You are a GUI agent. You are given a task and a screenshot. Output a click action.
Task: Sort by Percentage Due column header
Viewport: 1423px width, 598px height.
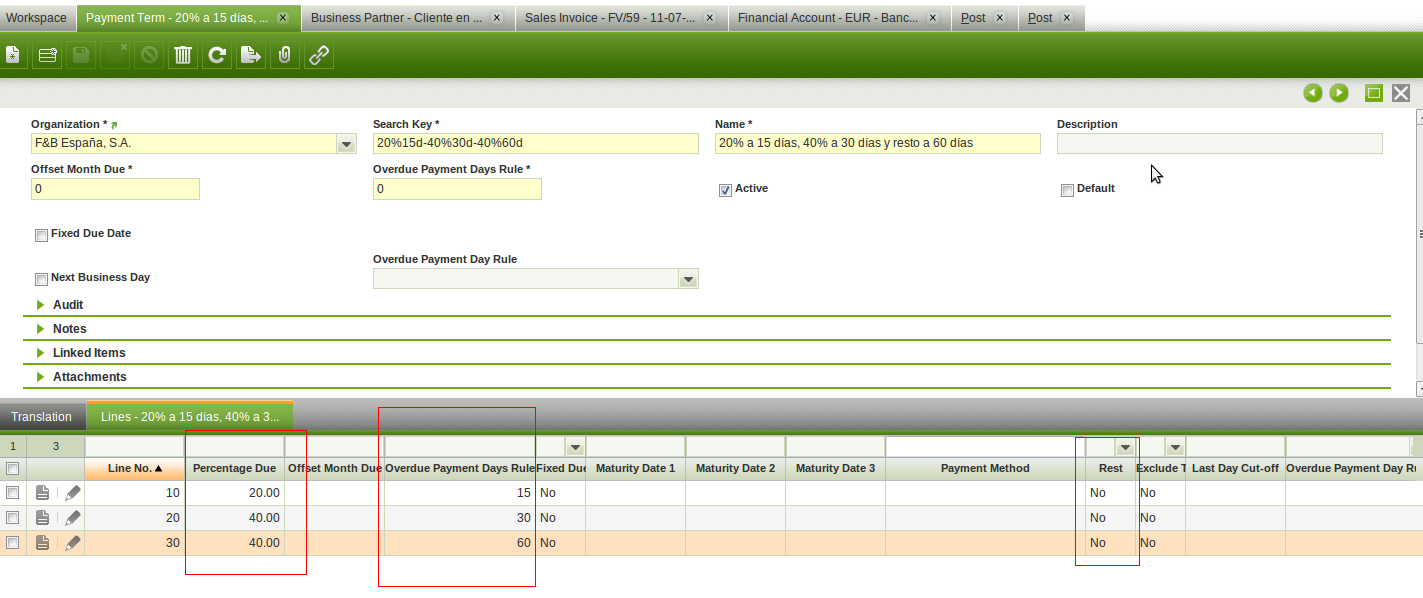coord(235,468)
